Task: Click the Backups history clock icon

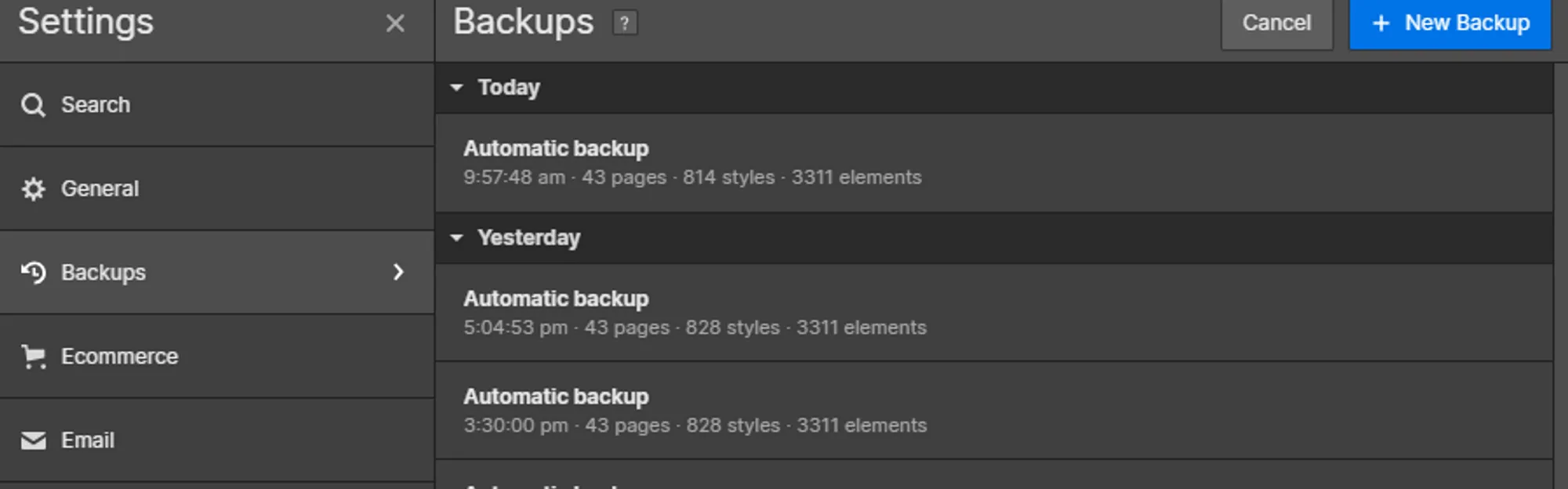Action: pos(33,273)
